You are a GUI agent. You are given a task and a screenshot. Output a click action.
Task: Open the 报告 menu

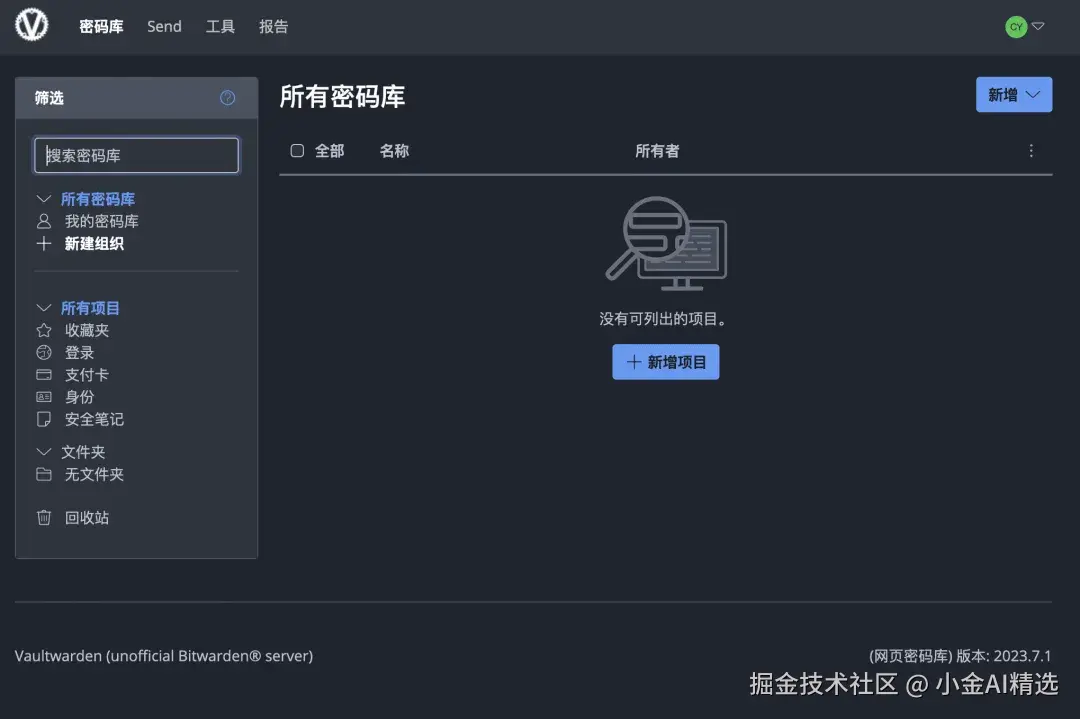pos(273,26)
